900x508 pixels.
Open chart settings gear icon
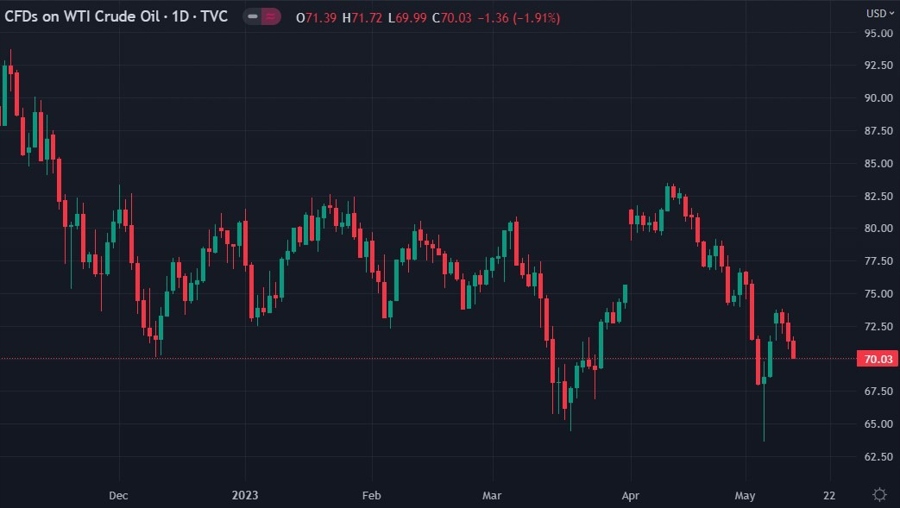(879, 494)
